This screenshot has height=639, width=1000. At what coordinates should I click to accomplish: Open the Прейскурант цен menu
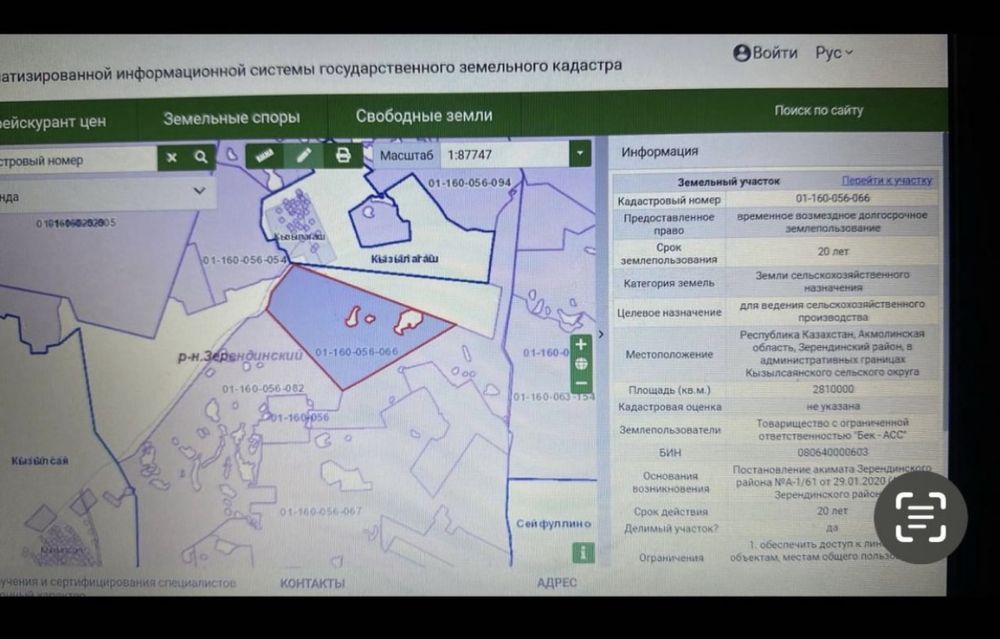(x=52, y=121)
